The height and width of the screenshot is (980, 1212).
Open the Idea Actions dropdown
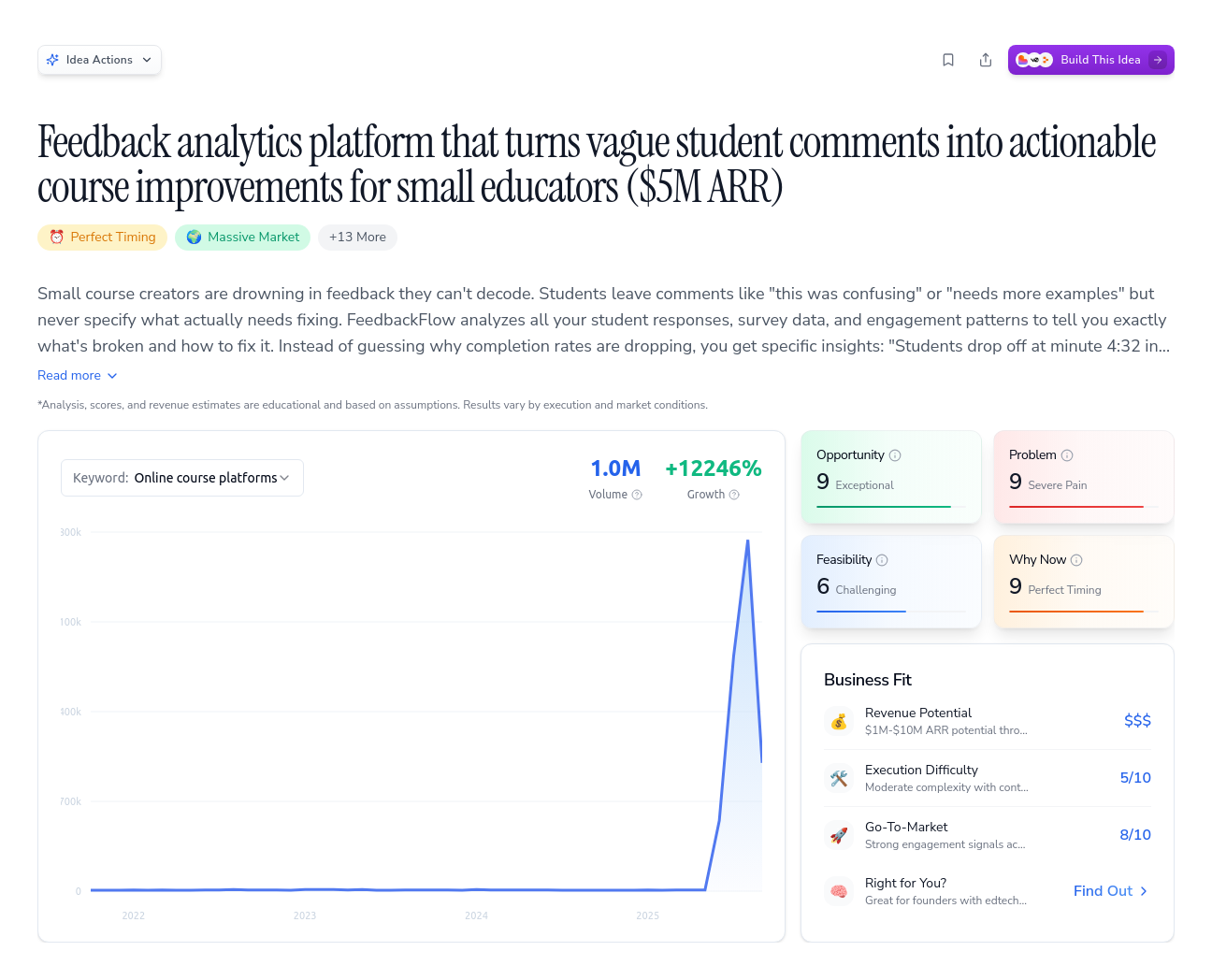click(99, 59)
